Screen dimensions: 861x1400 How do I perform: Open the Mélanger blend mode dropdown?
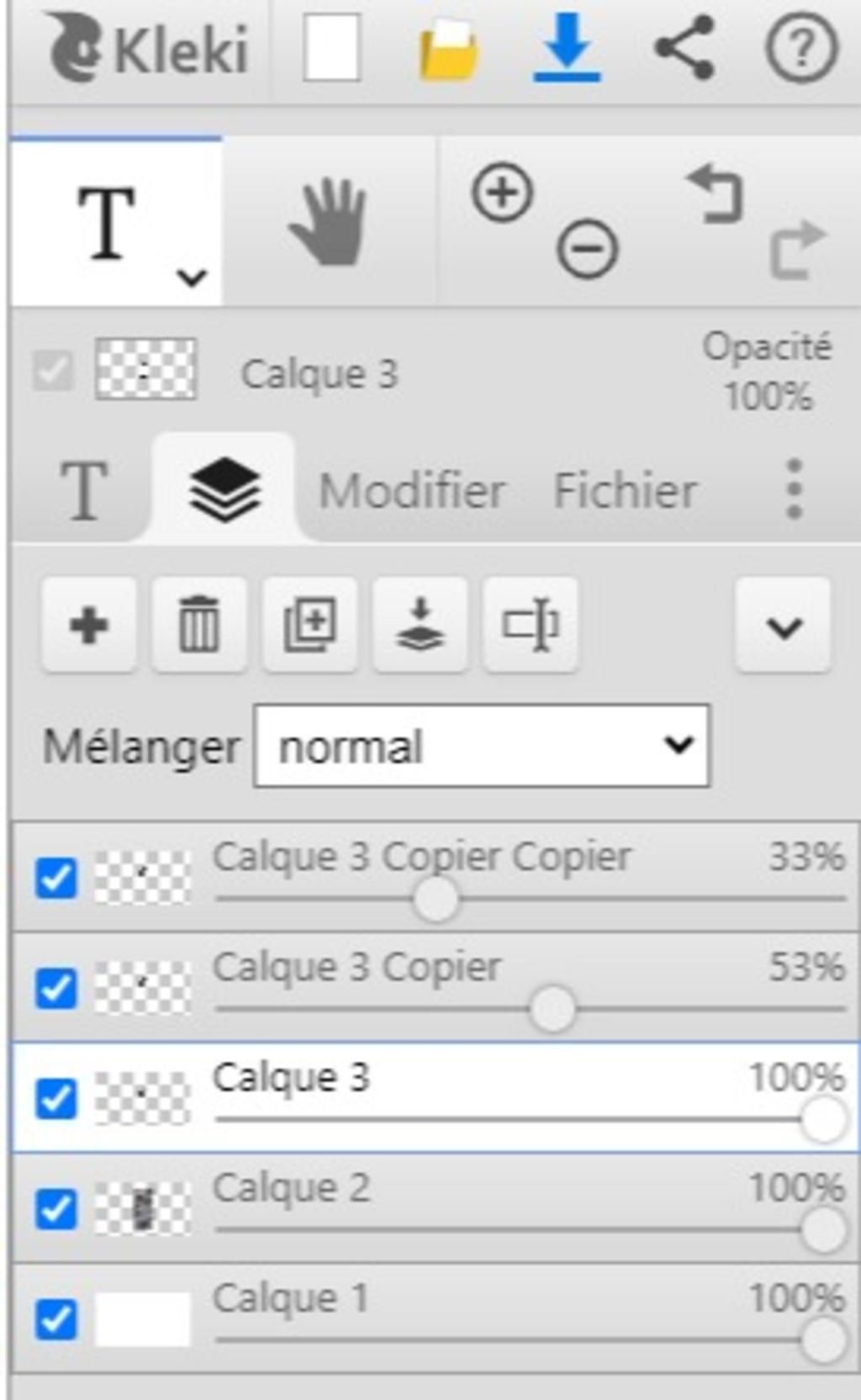482,747
